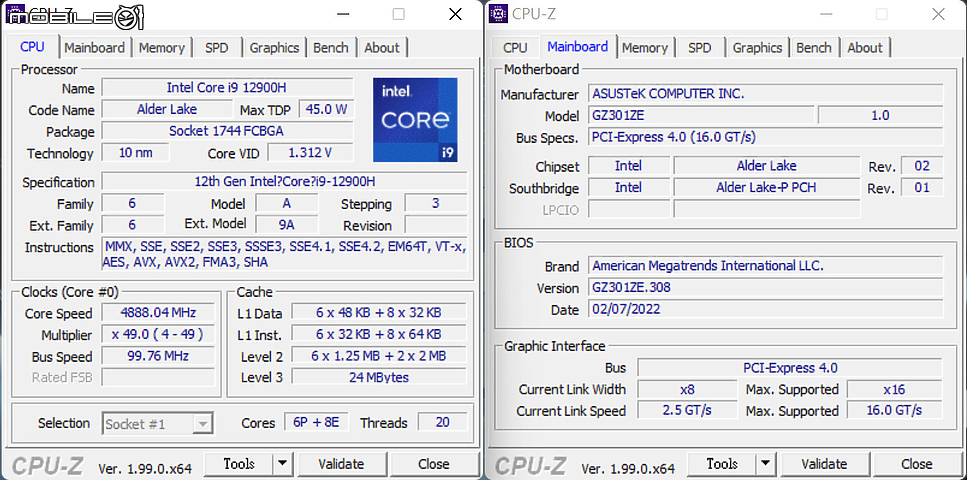Click Level 2 cache value
967x480 pixels.
coord(379,355)
